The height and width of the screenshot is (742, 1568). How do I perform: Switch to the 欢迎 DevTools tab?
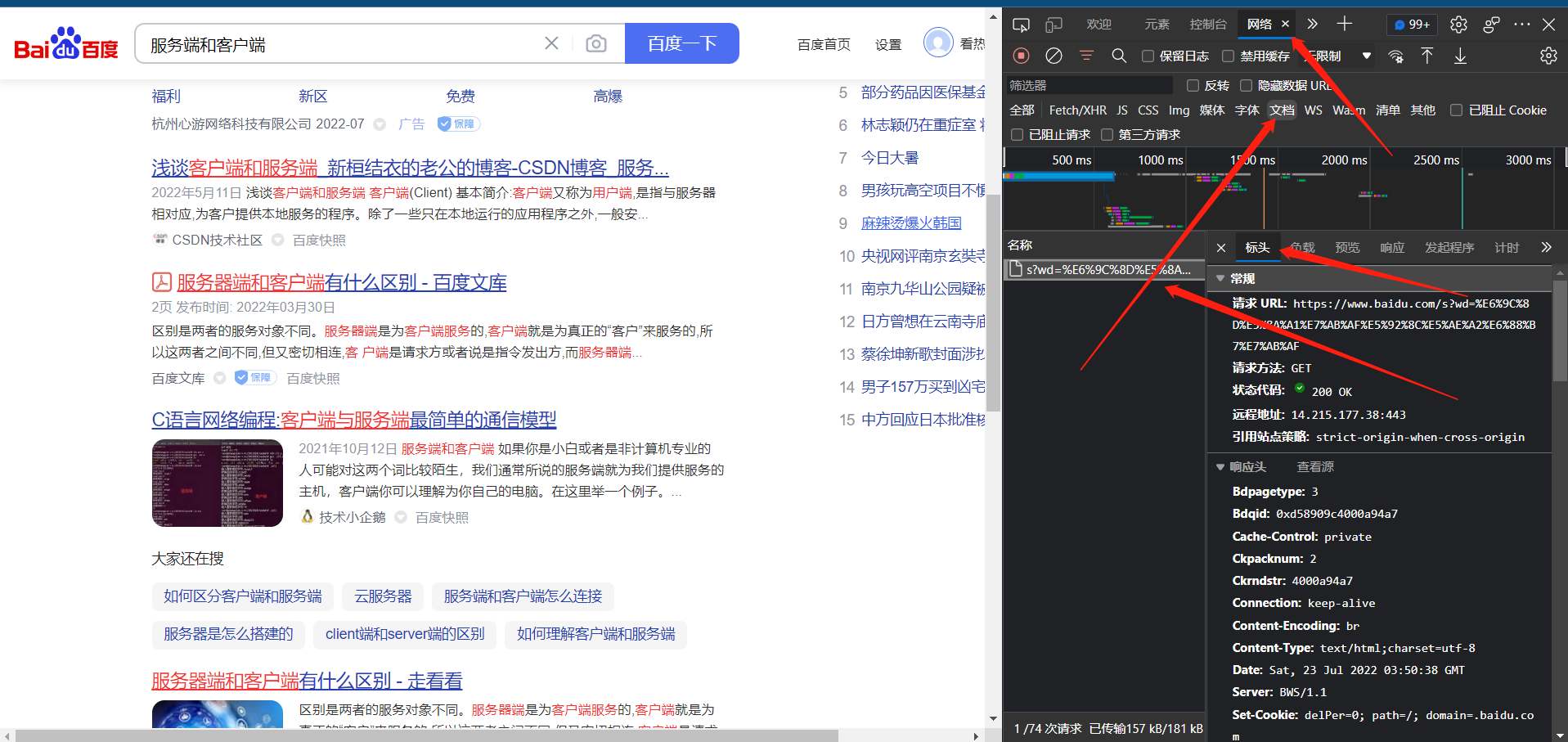pos(1098,25)
